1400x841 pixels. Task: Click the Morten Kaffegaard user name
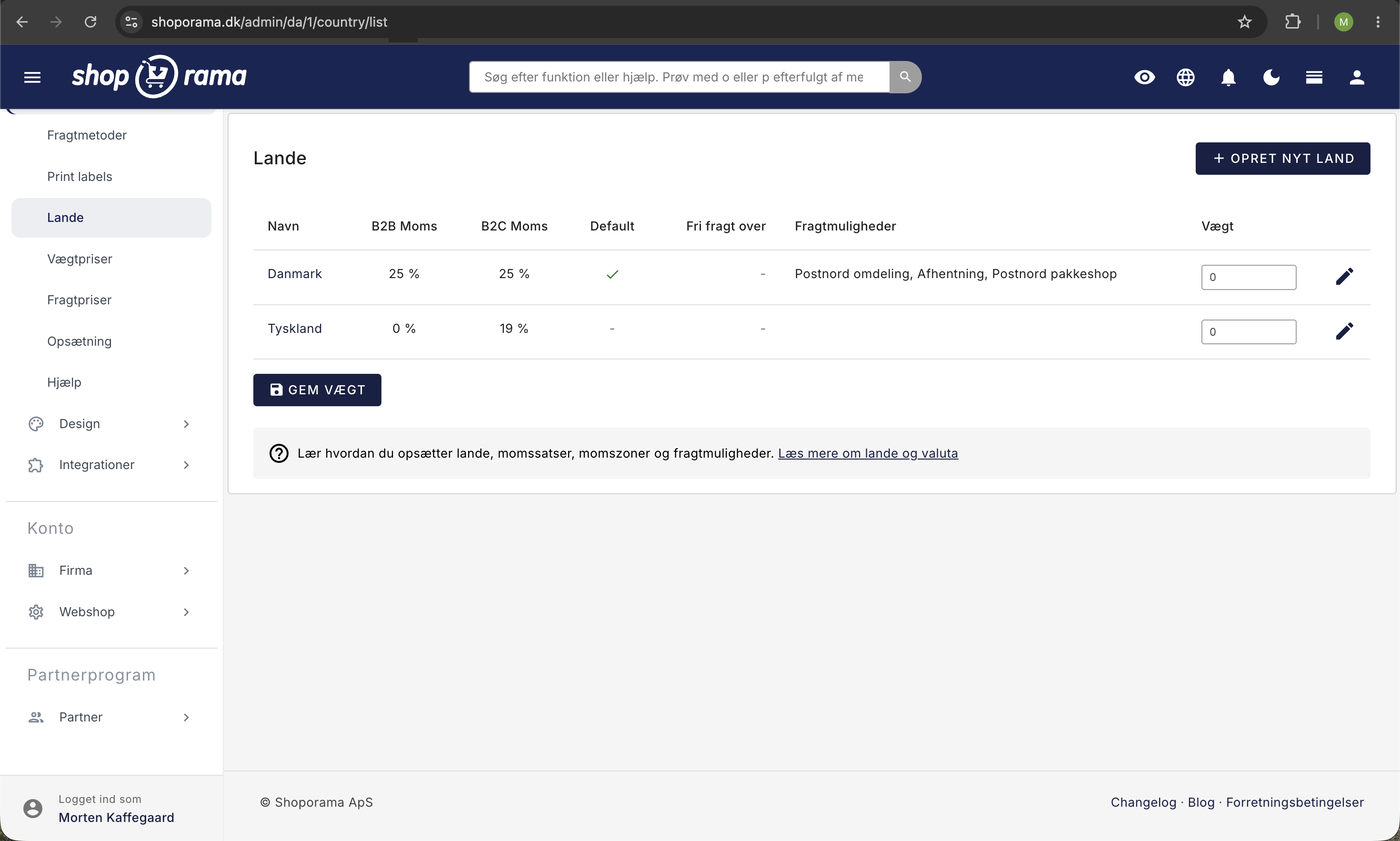point(116,817)
